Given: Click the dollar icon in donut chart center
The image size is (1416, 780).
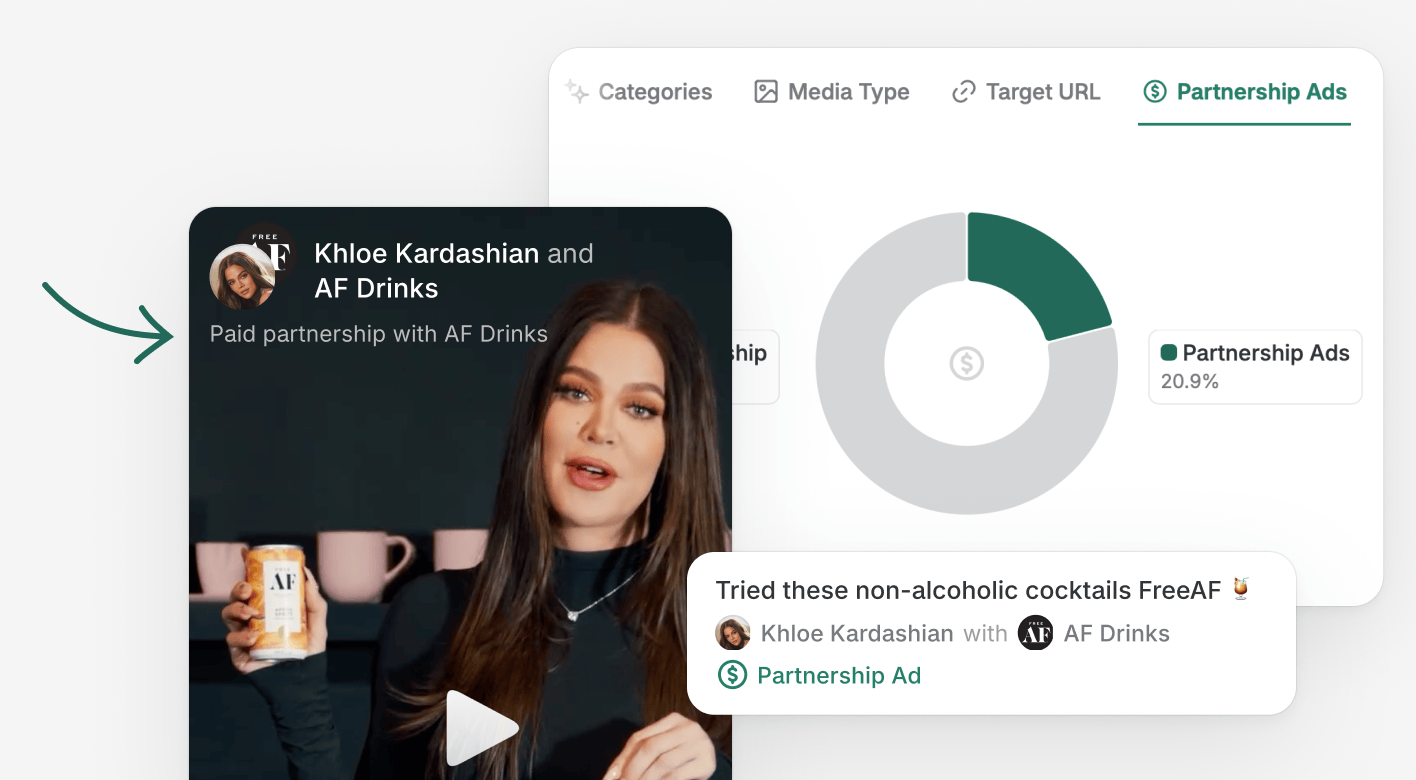Looking at the screenshot, I should click(966, 363).
